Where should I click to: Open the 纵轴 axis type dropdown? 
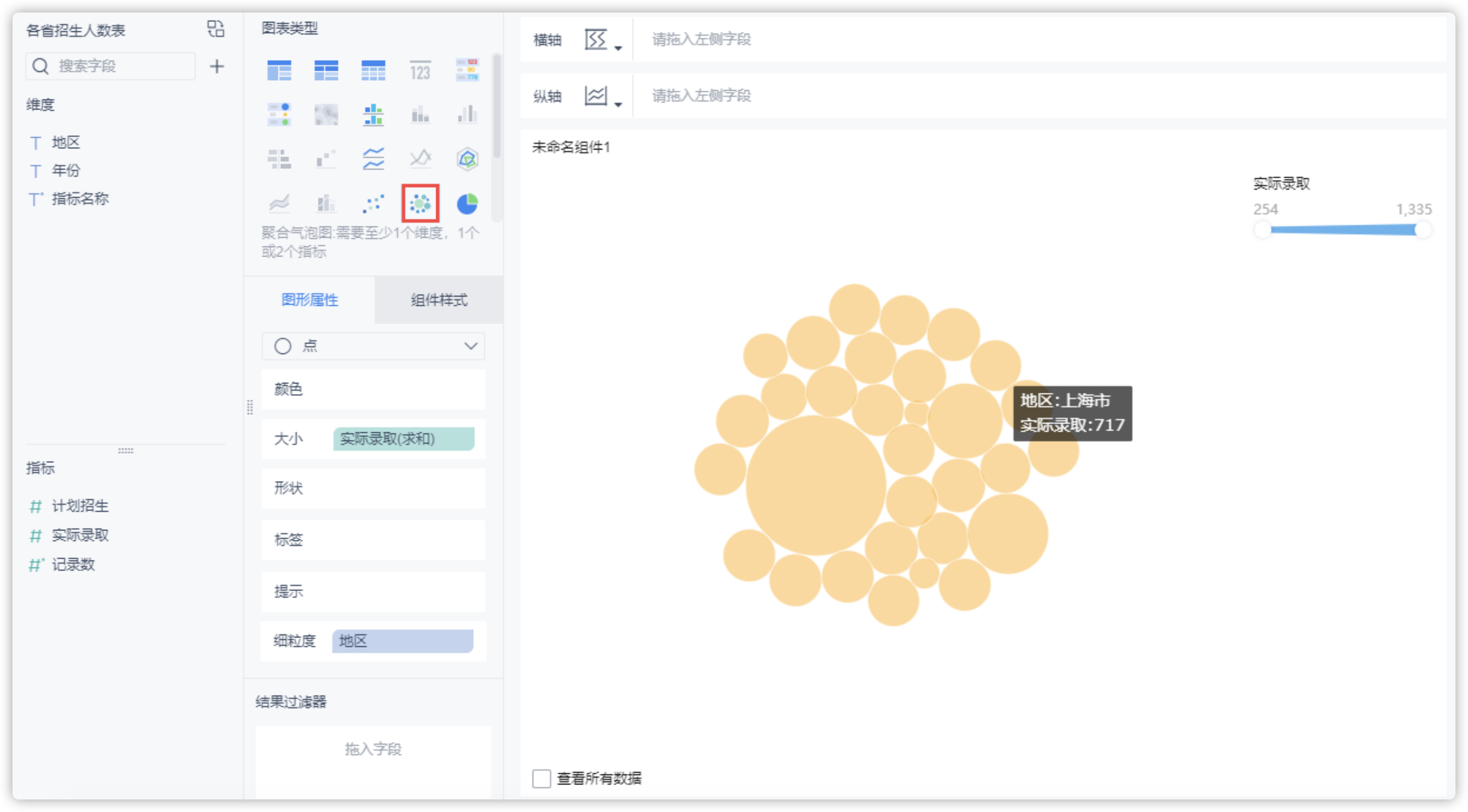tap(603, 96)
